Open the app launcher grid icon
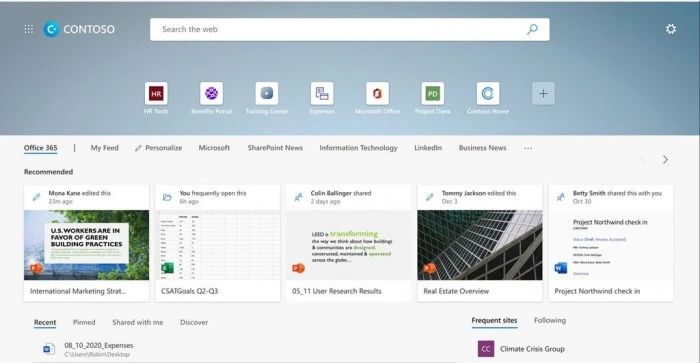 pyautogui.click(x=29, y=29)
